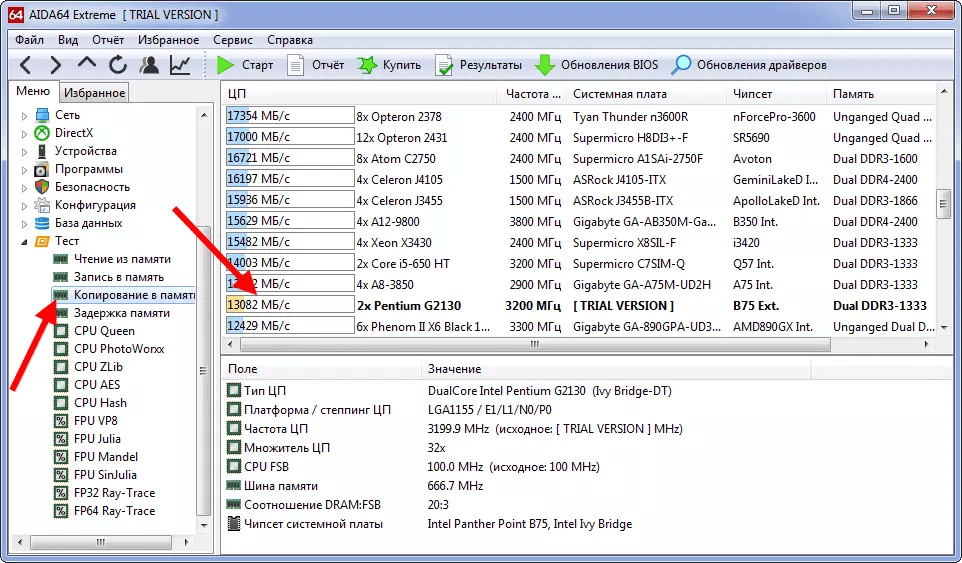
Task: Sort by the Частота column header
Action: [x=531, y=94]
